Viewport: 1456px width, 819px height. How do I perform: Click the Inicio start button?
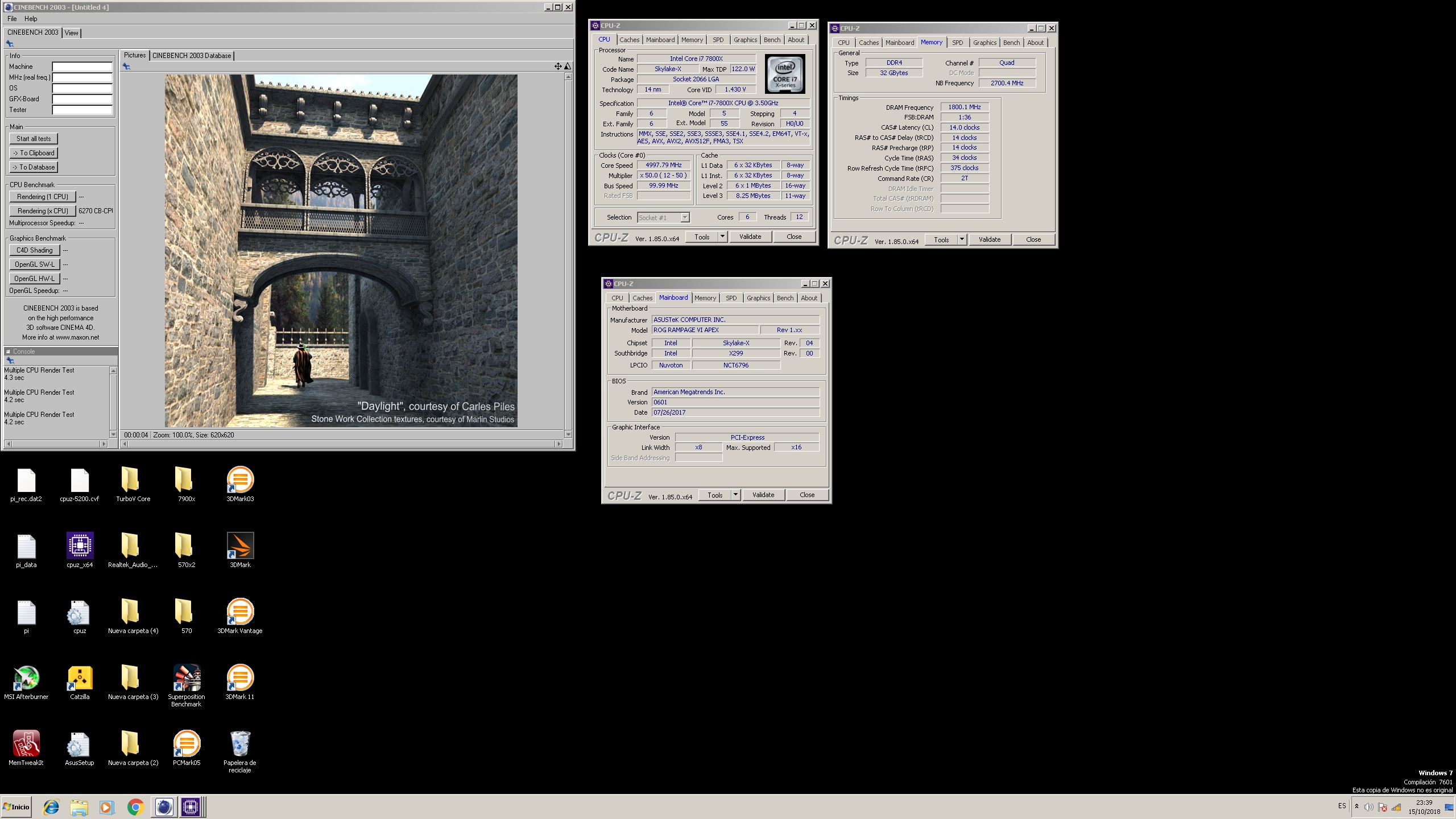16,807
